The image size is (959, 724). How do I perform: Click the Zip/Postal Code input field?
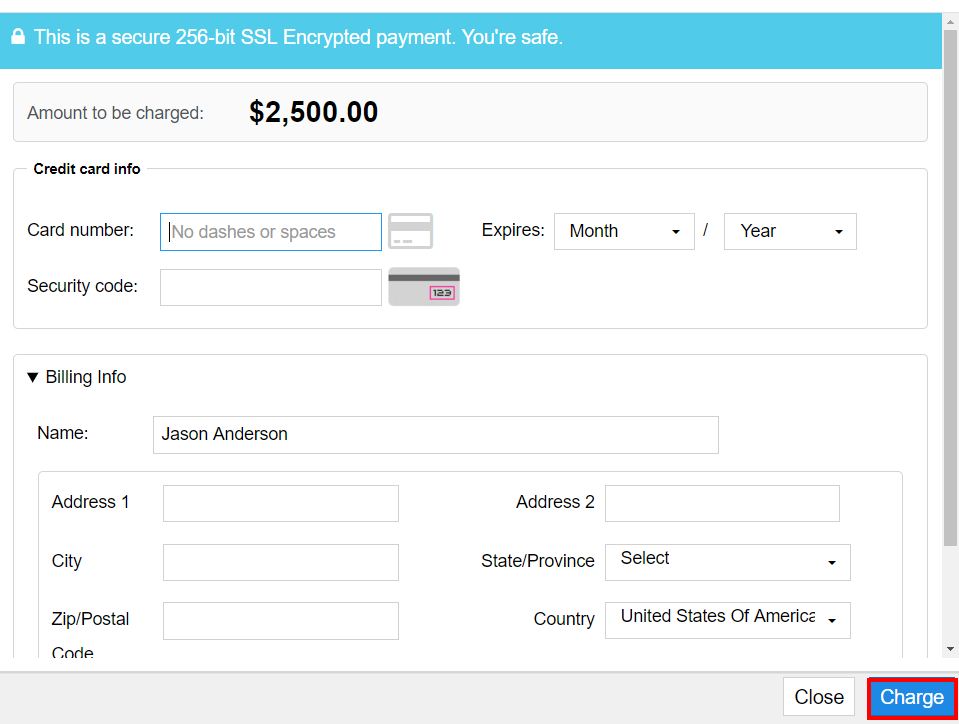(281, 621)
